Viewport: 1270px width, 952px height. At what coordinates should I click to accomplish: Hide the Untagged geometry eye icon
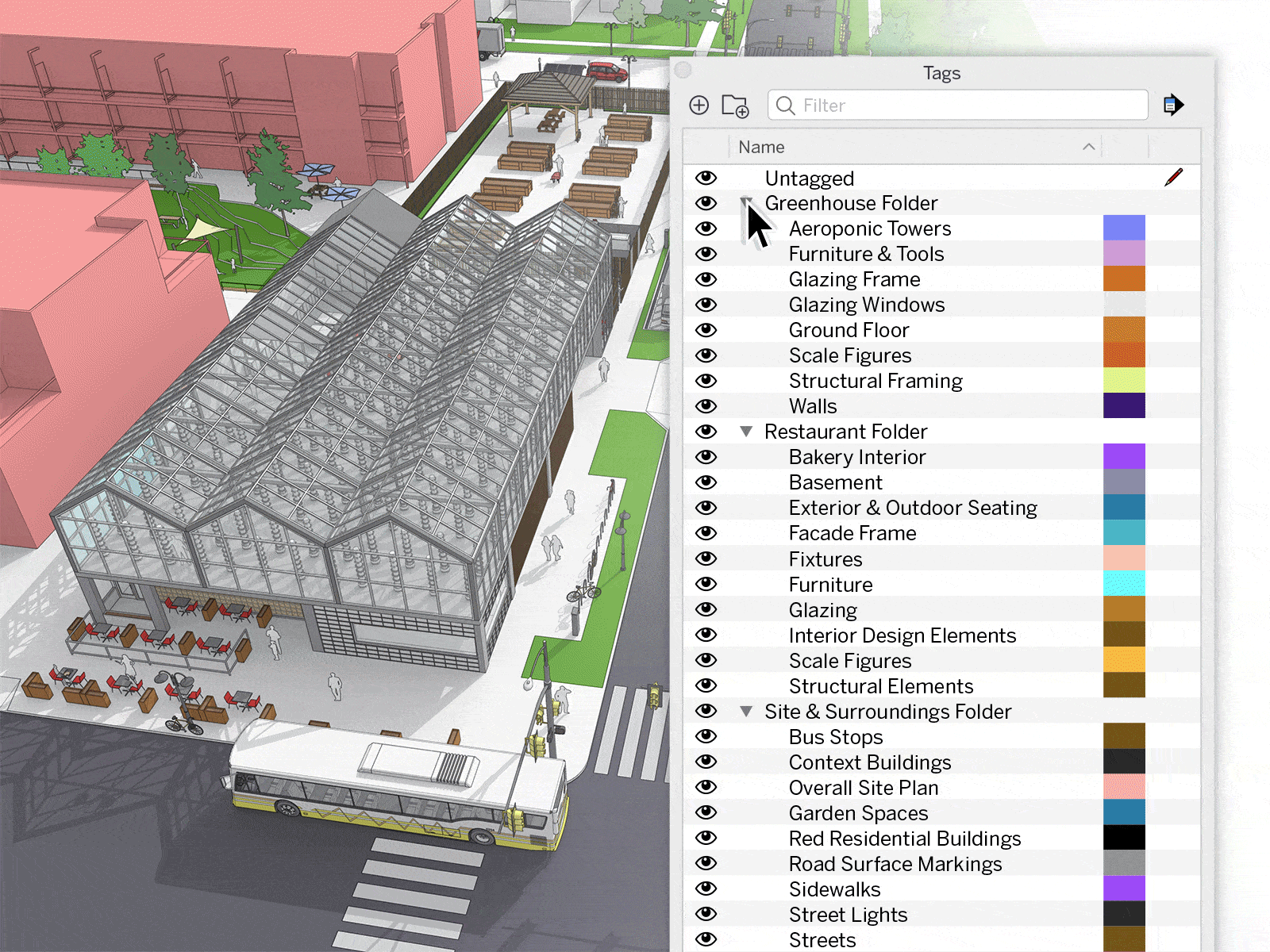706,178
